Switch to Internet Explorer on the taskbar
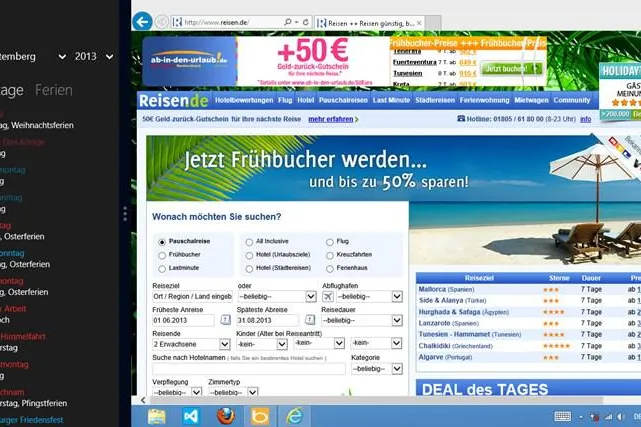641x427 pixels. click(294, 416)
